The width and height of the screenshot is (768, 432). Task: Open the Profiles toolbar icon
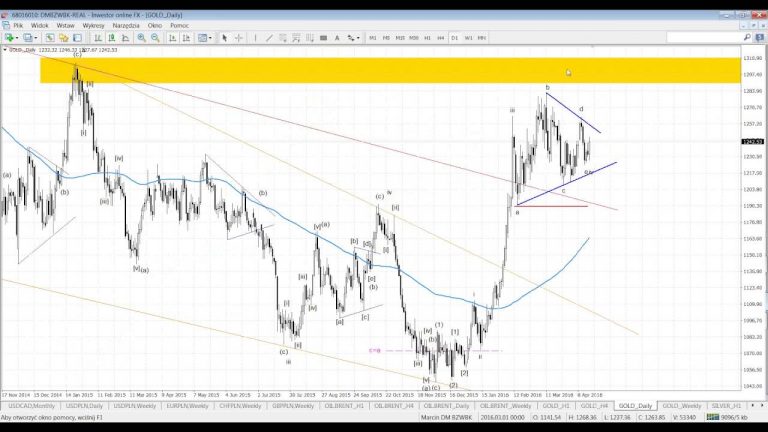[27, 38]
